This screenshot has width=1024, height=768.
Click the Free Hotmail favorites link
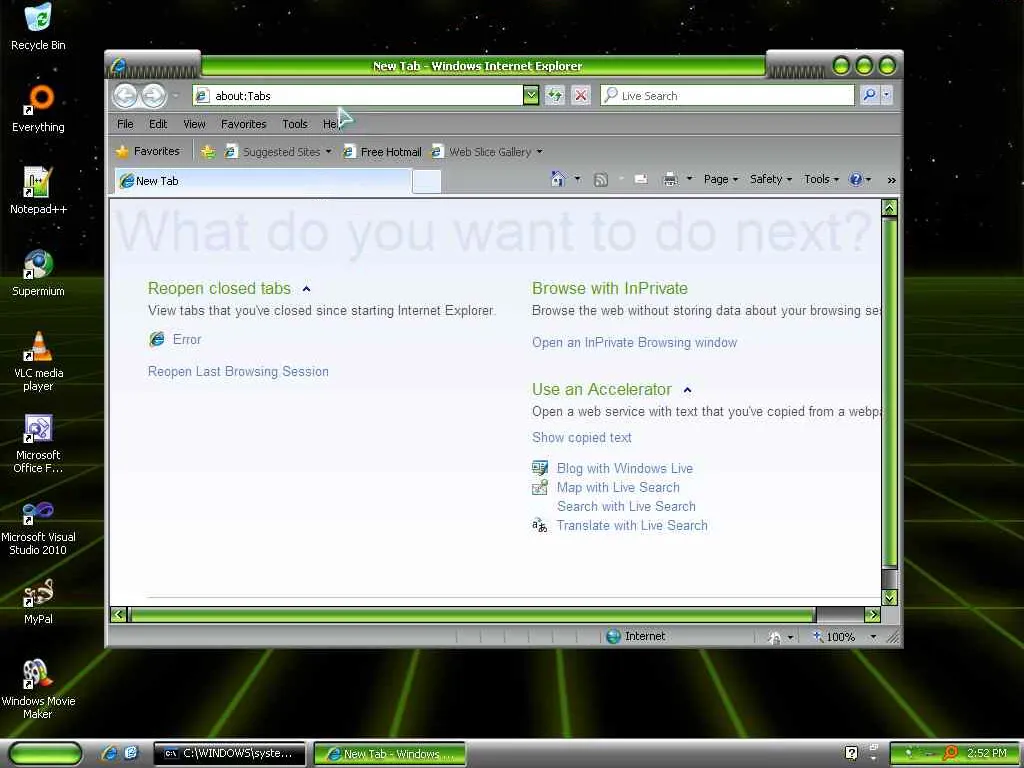click(x=383, y=152)
